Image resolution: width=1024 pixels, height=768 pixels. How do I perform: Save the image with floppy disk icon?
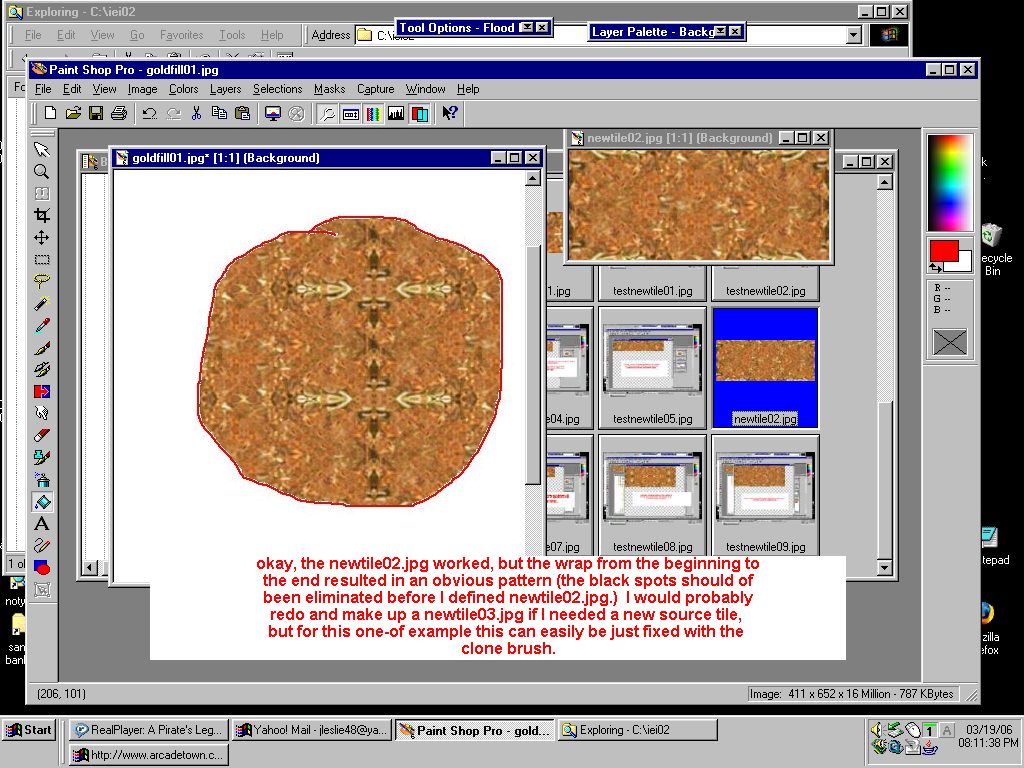point(96,114)
